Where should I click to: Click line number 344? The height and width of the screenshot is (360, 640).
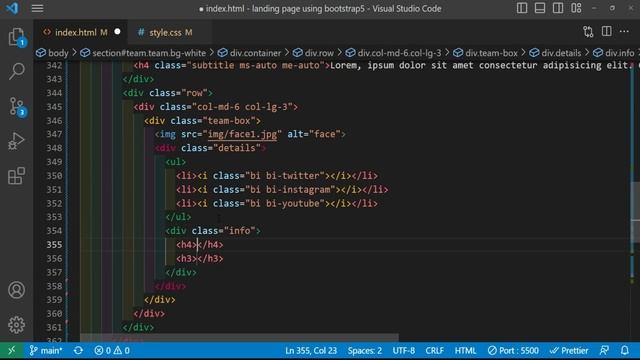point(54,93)
